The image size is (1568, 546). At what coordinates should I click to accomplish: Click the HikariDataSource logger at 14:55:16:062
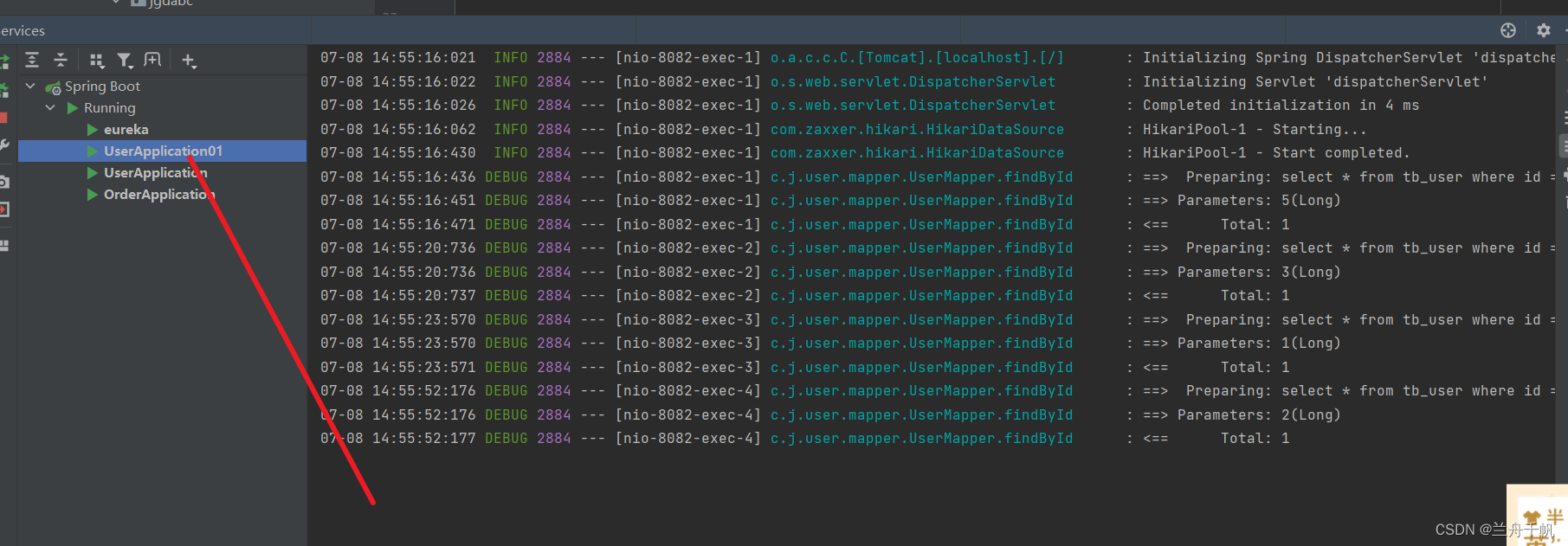917,129
